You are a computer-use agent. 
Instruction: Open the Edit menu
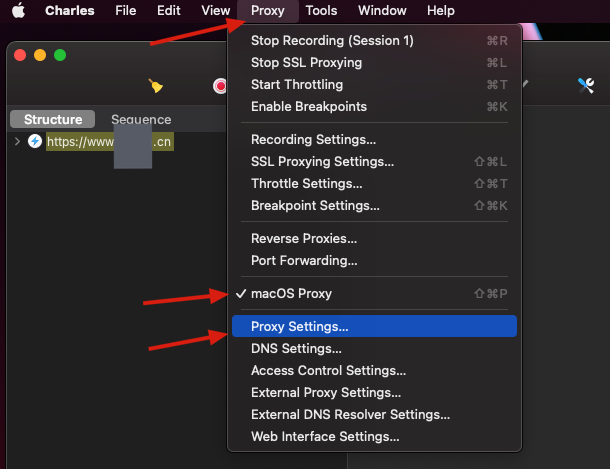coord(168,10)
